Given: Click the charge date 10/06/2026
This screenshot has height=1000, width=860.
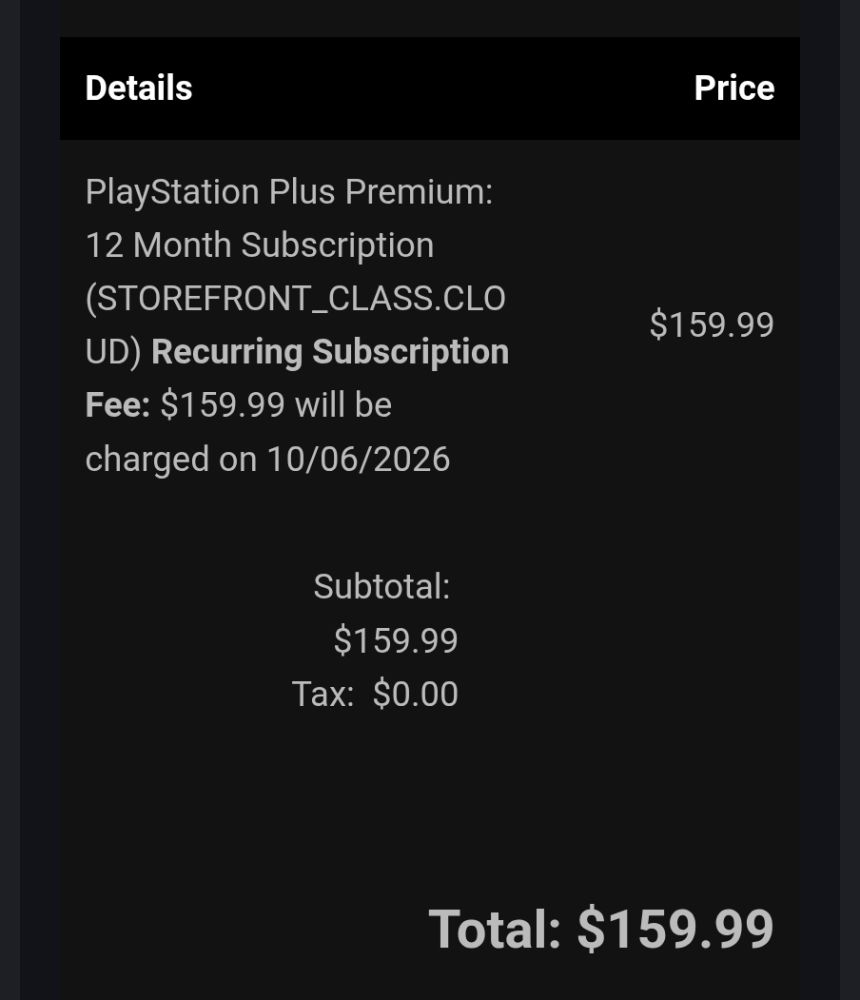Looking at the screenshot, I should click(x=359, y=459).
